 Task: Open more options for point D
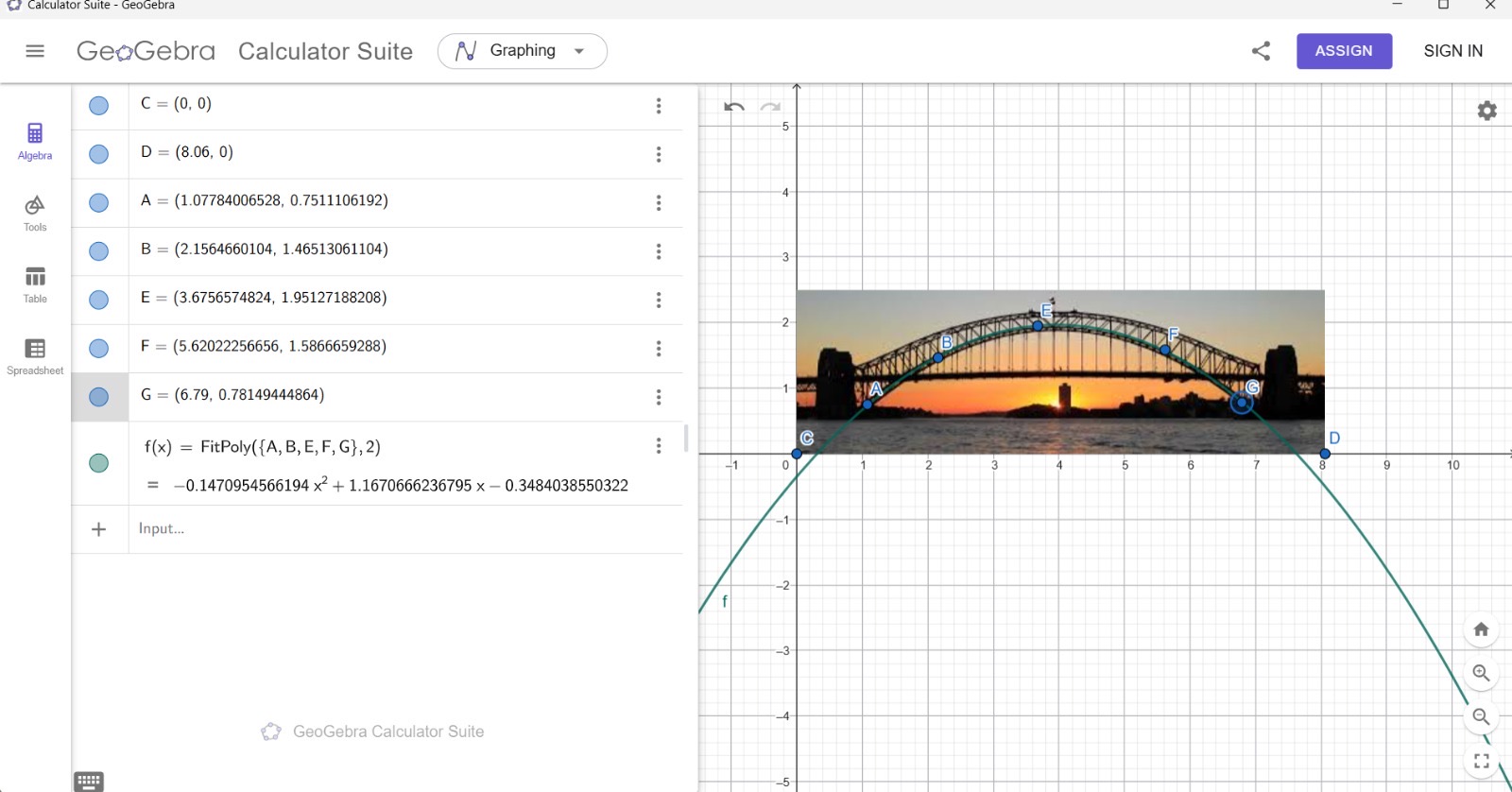click(659, 154)
